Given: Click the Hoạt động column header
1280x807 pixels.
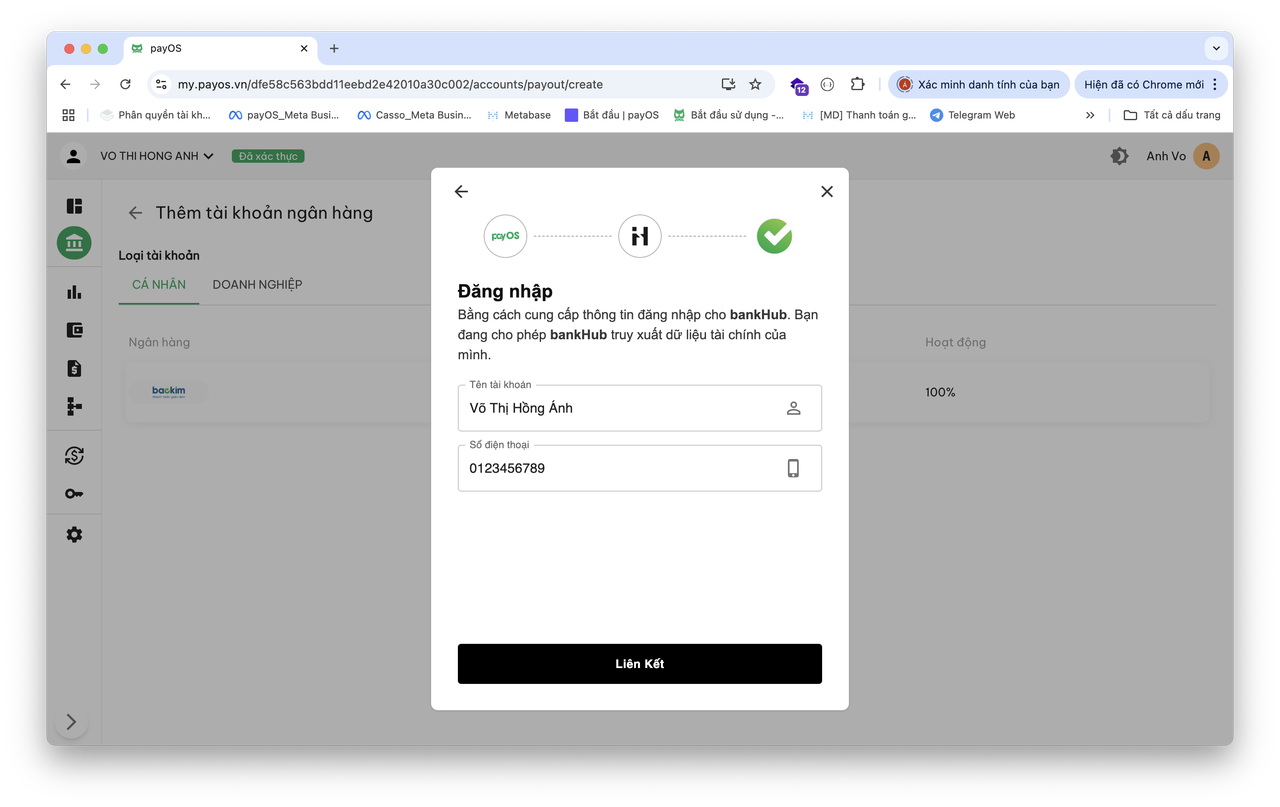Looking at the screenshot, I should point(955,342).
